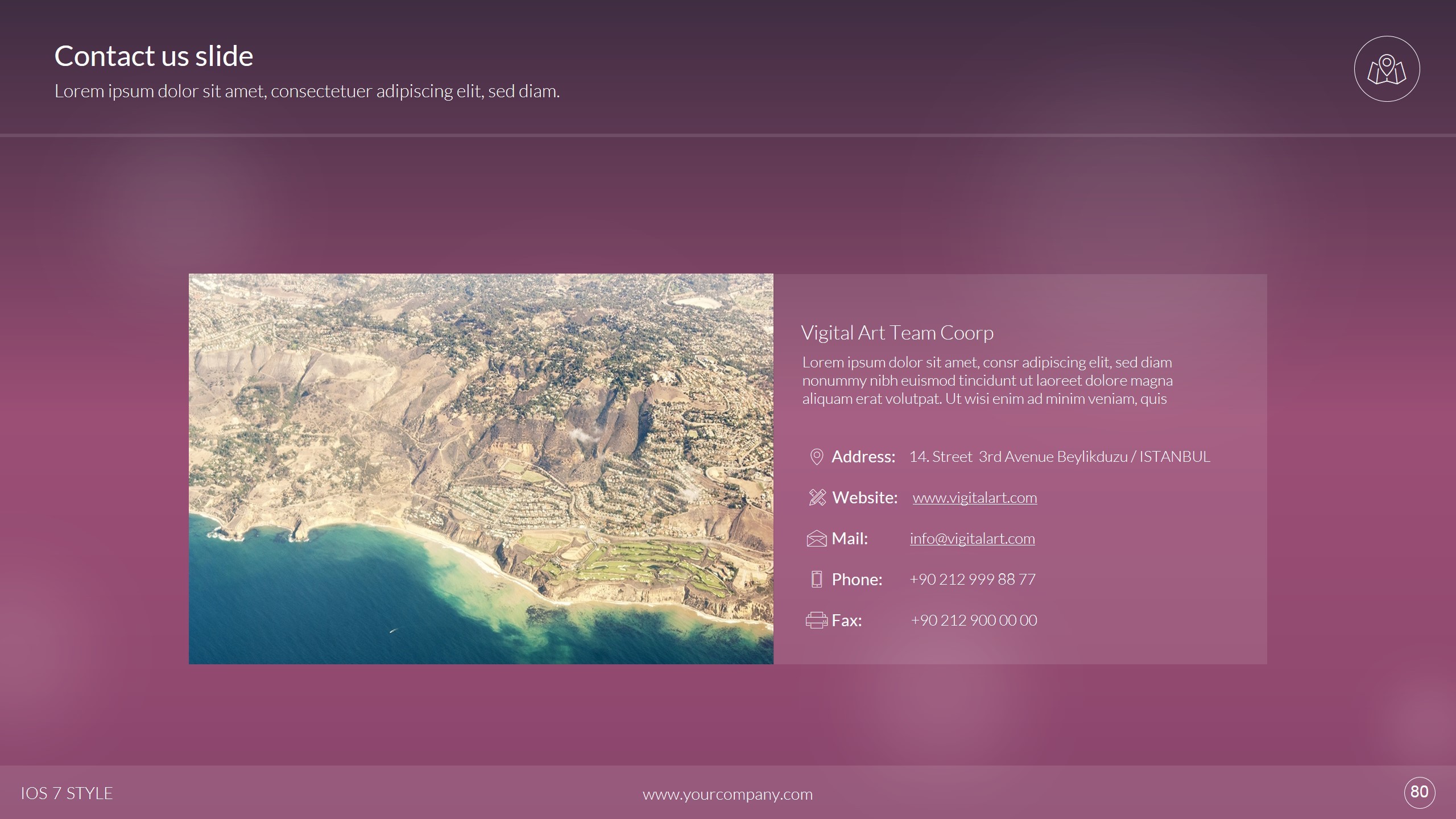Click the Website: label
Image resolution: width=1456 pixels, height=819 pixels.
(864, 498)
